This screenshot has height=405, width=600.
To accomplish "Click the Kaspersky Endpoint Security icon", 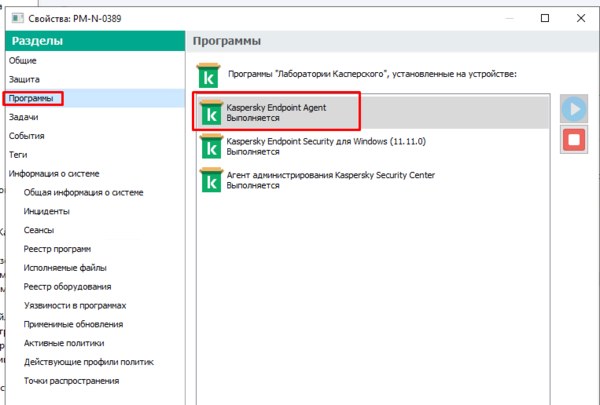I will click(211, 146).
